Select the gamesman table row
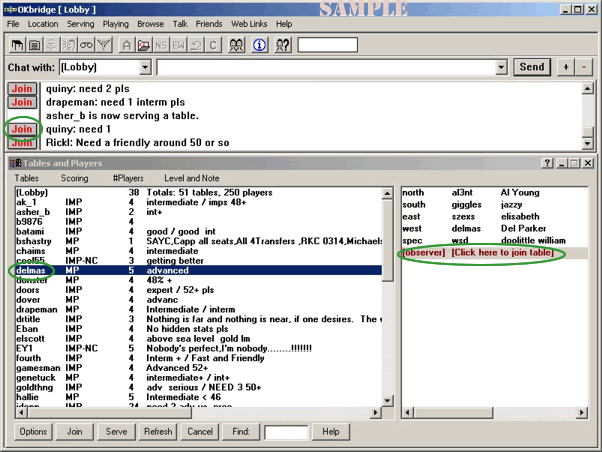Screen dimensions: 602x452 point(198,368)
